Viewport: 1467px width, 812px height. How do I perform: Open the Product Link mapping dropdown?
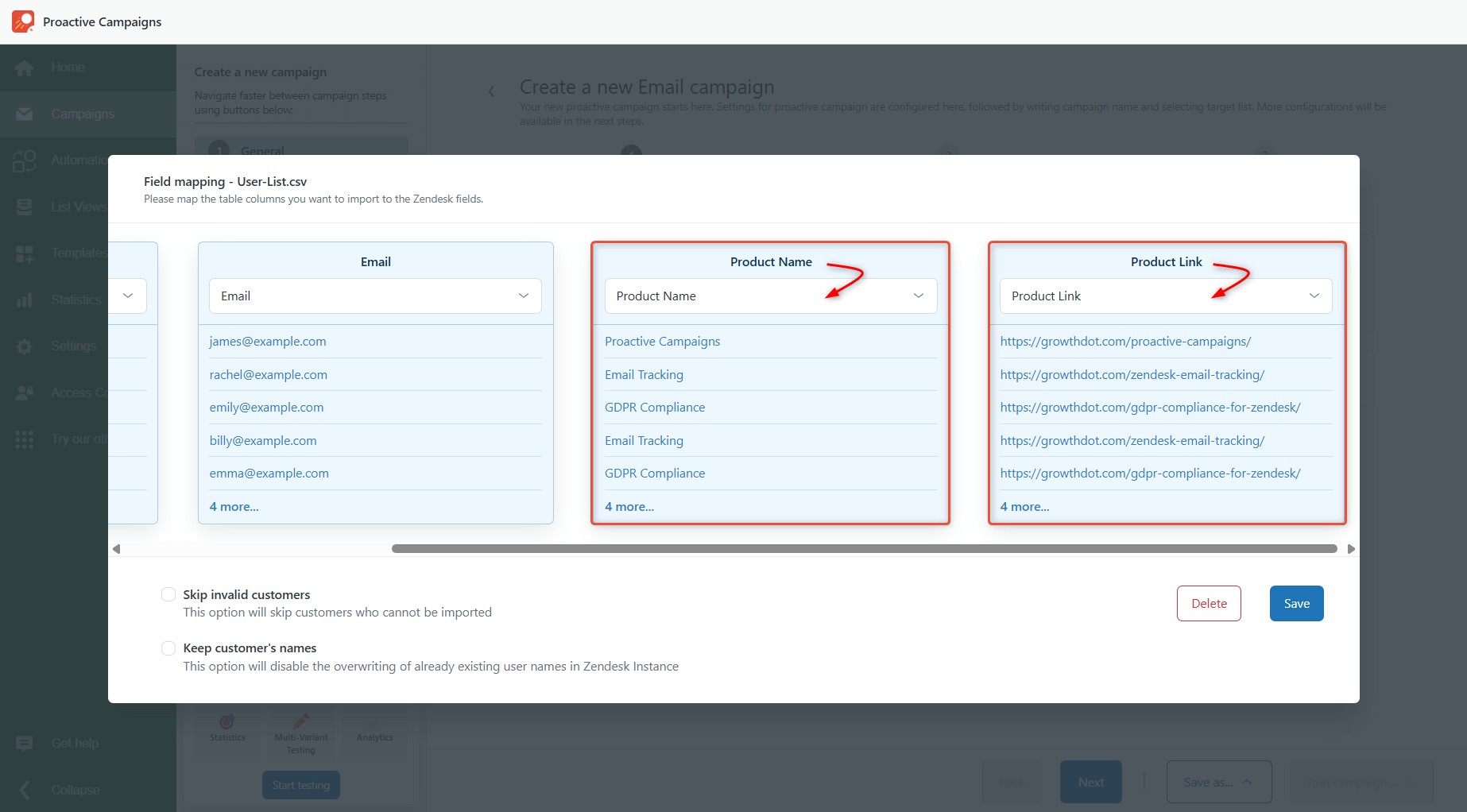coord(1165,296)
